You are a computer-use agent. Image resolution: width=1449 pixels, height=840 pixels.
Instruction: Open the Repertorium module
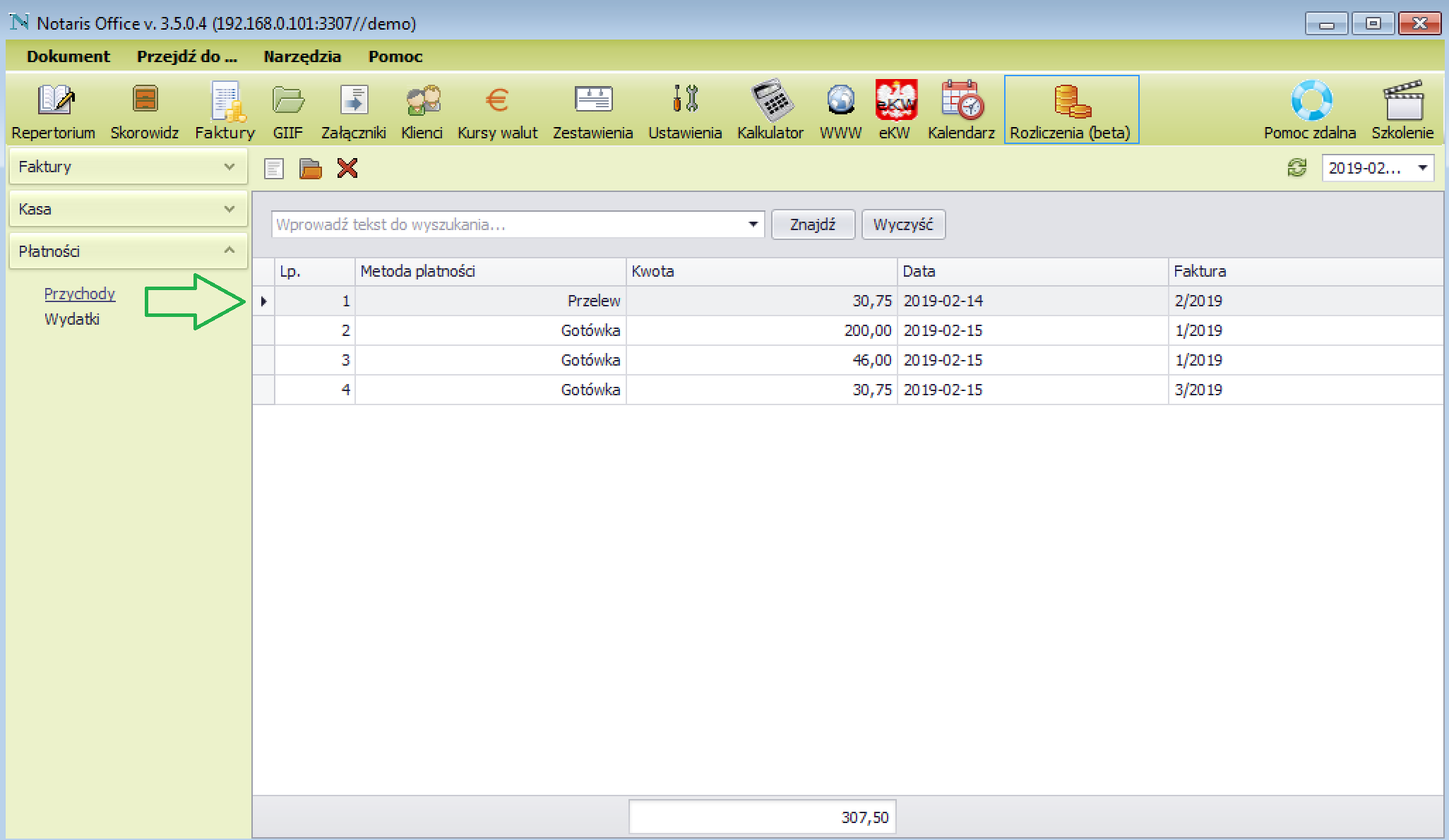54,111
